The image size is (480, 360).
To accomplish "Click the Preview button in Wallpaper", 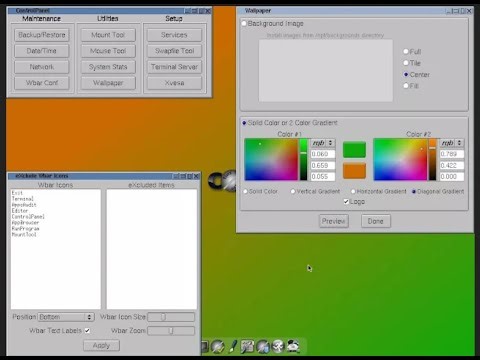I will [334, 221].
